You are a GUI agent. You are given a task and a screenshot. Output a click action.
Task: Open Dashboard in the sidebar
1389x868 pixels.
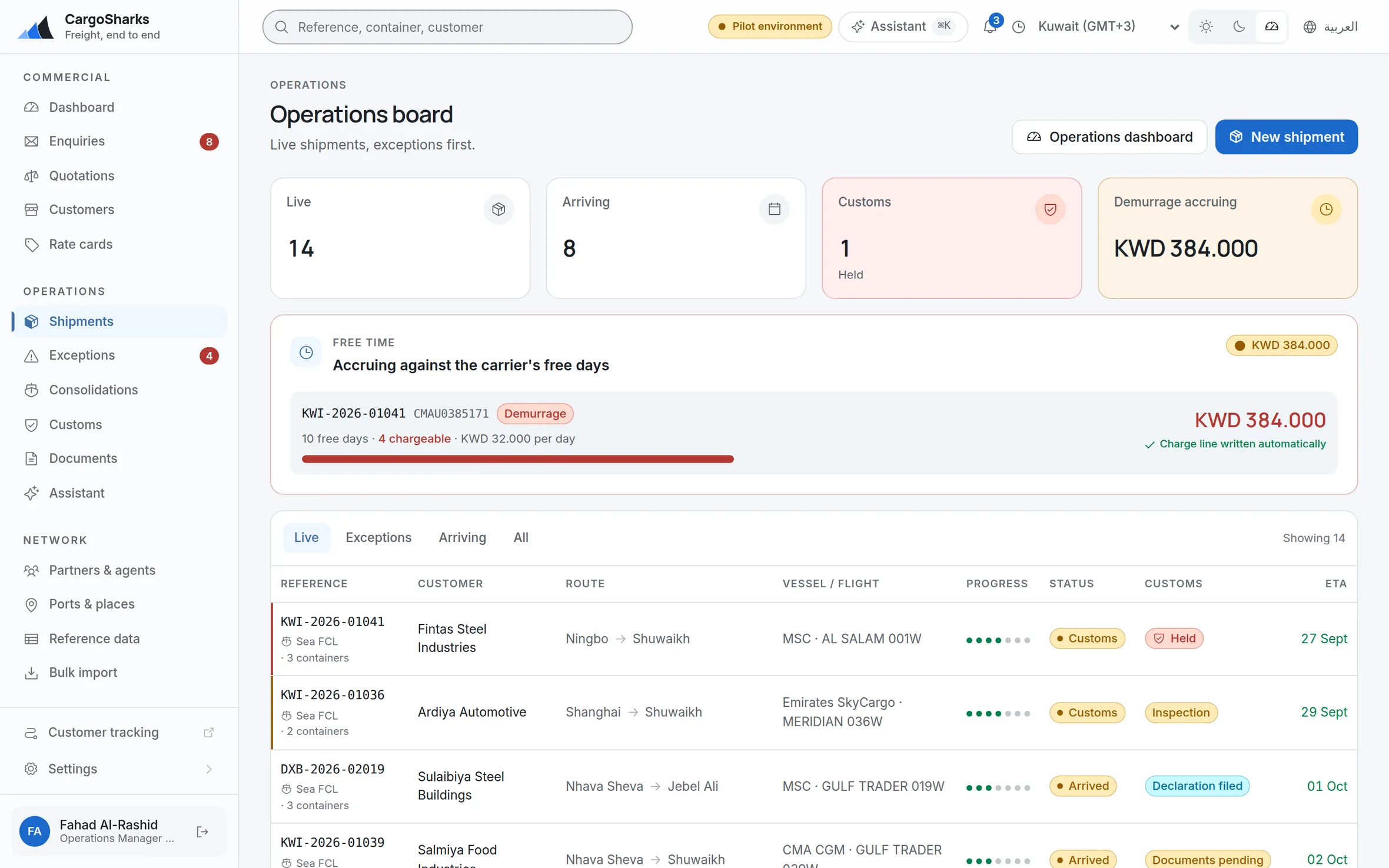tap(119, 107)
